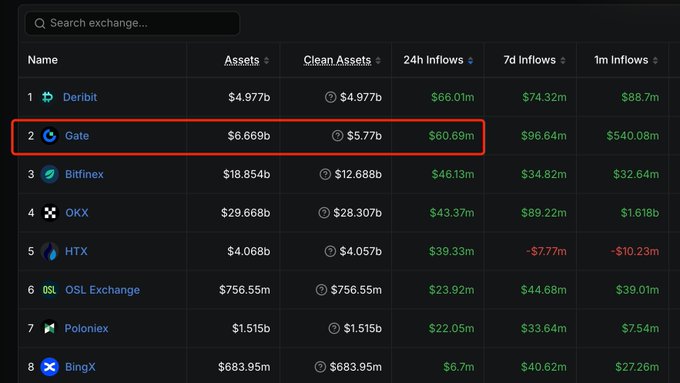The image size is (680, 383).
Task: Open the Deribit exchange link
Action: click(x=80, y=97)
